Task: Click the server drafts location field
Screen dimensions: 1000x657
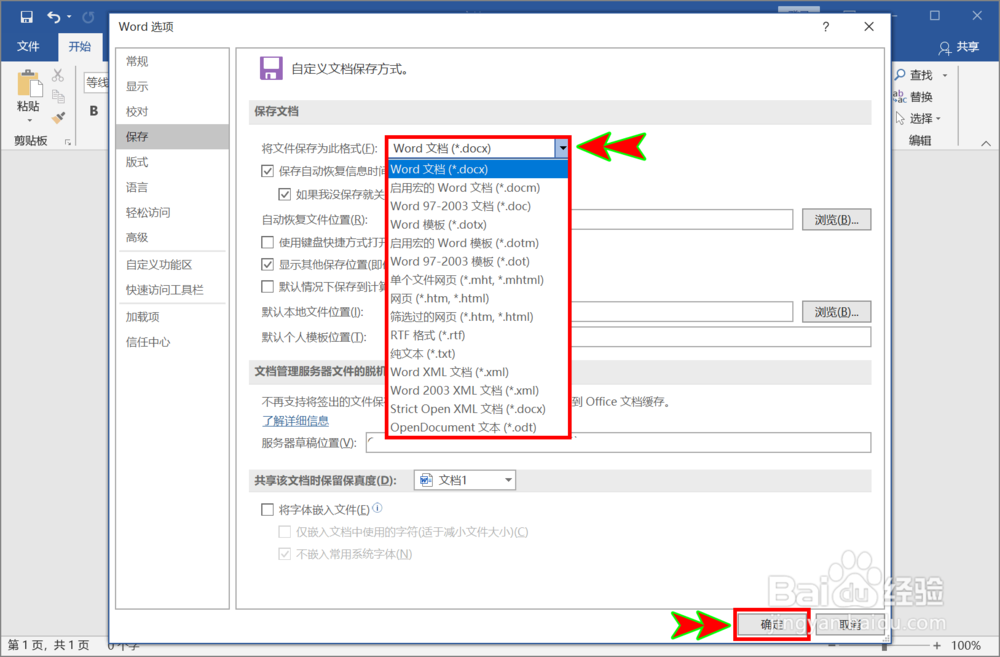Action: pos(619,442)
